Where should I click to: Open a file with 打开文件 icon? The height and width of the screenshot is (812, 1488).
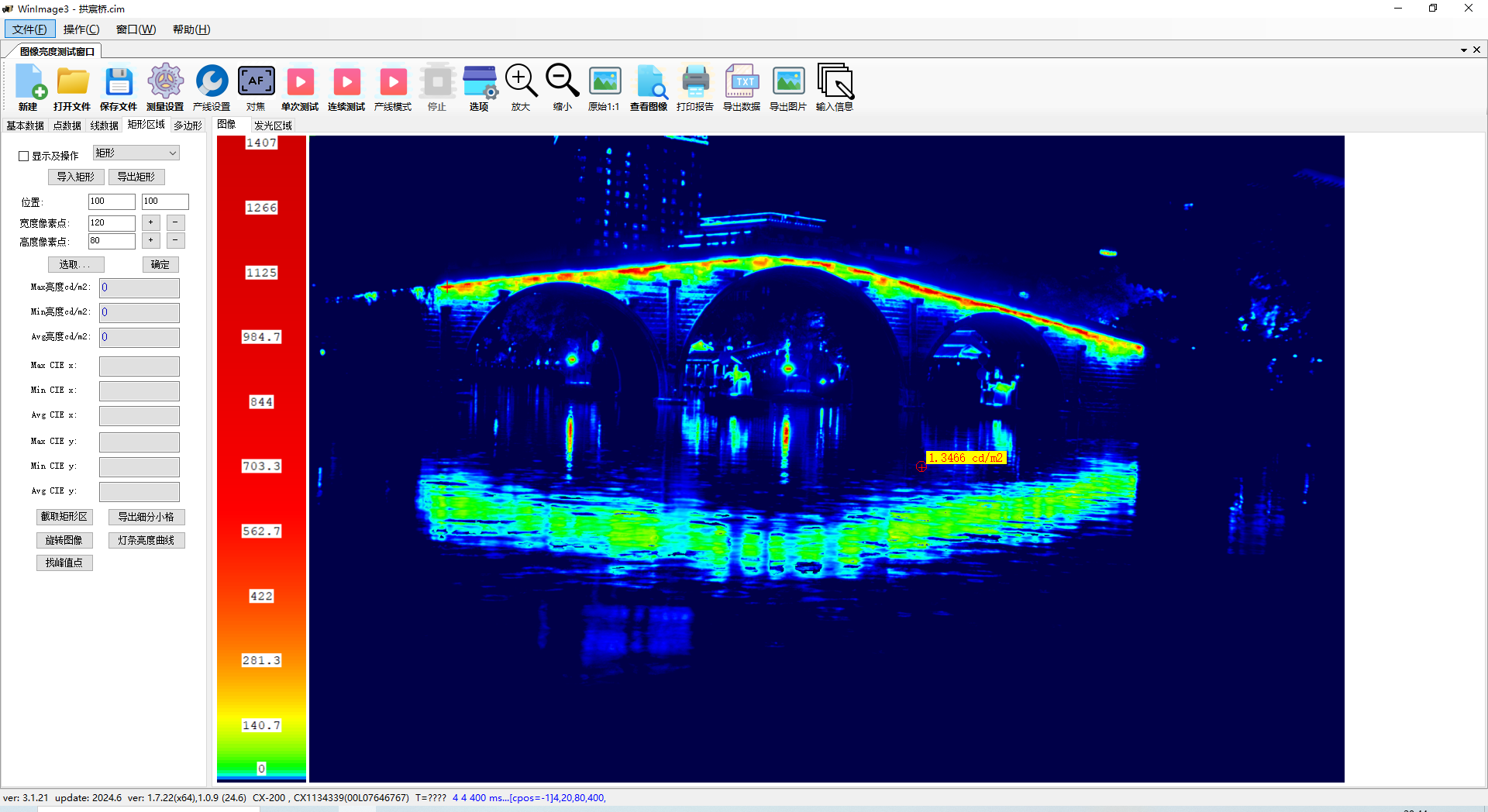72,88
